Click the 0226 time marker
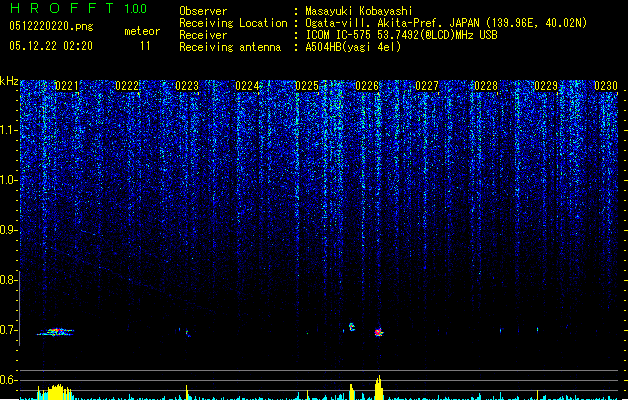Screen dimensions: 629x400 click(367, 86)
